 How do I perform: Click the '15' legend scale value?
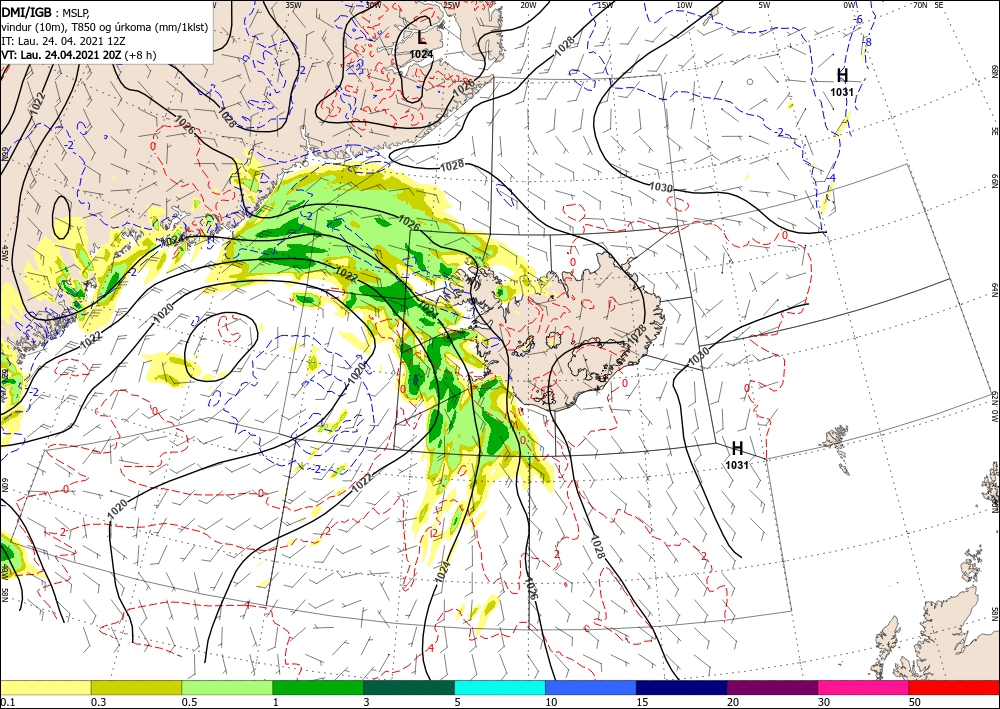pyautogui.click(x=643, y=702)
